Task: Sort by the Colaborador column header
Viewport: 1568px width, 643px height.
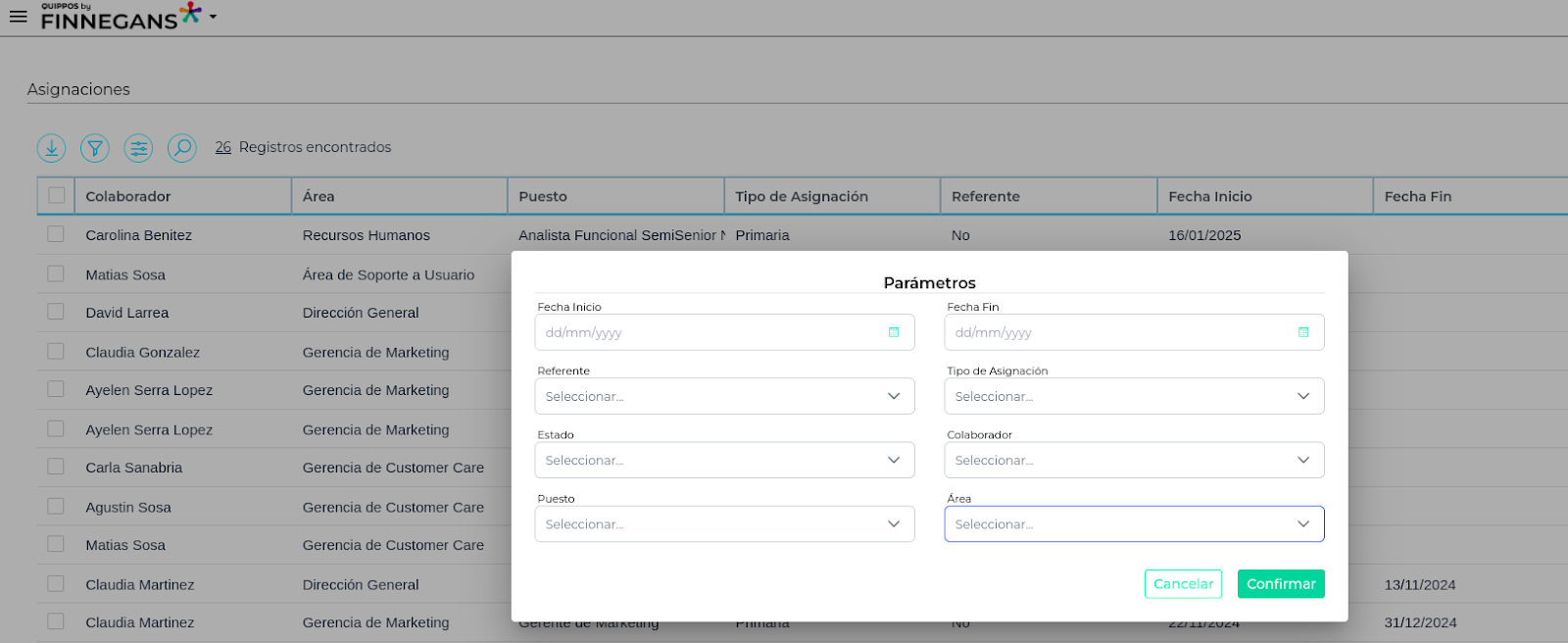Action: point(128,196)
